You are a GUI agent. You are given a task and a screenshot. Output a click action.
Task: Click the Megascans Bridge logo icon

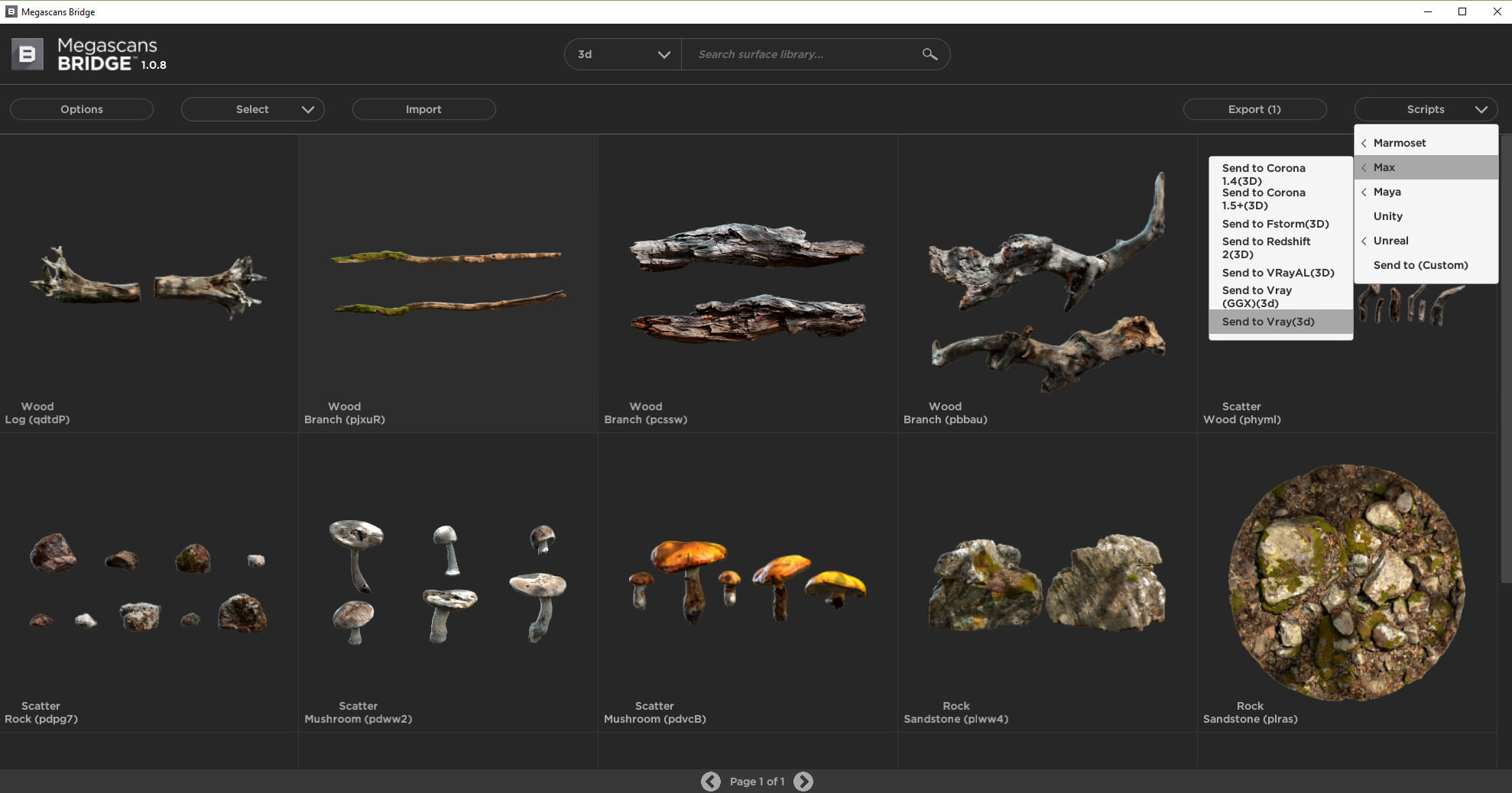(x=27, y=54)
